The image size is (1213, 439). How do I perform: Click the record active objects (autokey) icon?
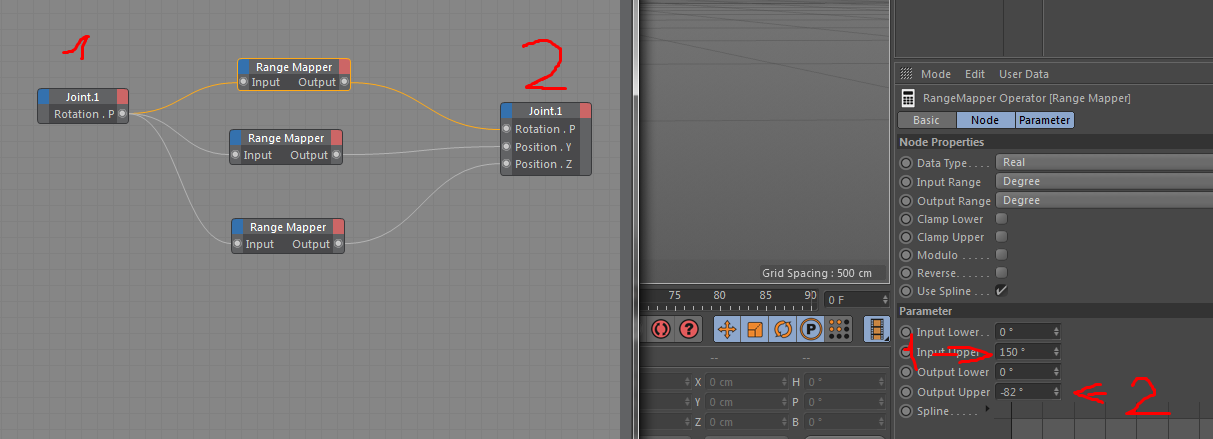(x=660, y=328)
